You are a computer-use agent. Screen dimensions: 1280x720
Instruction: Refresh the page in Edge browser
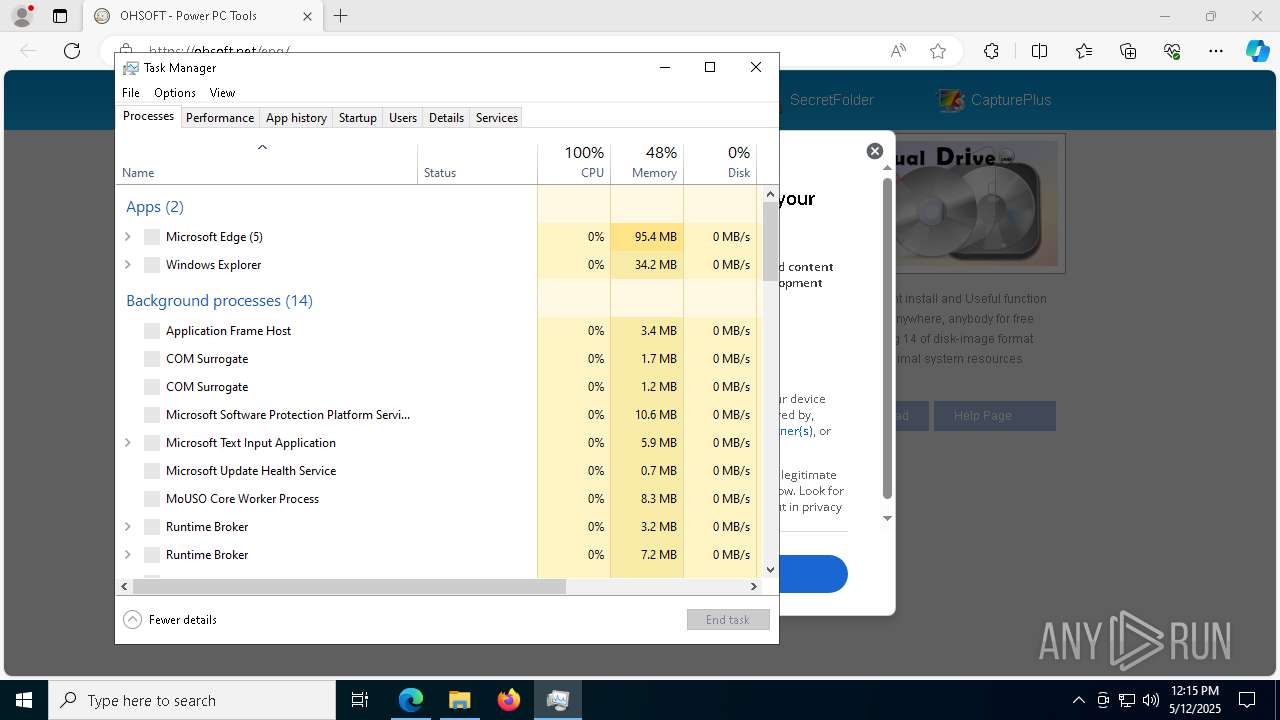[x=72, y=51]
